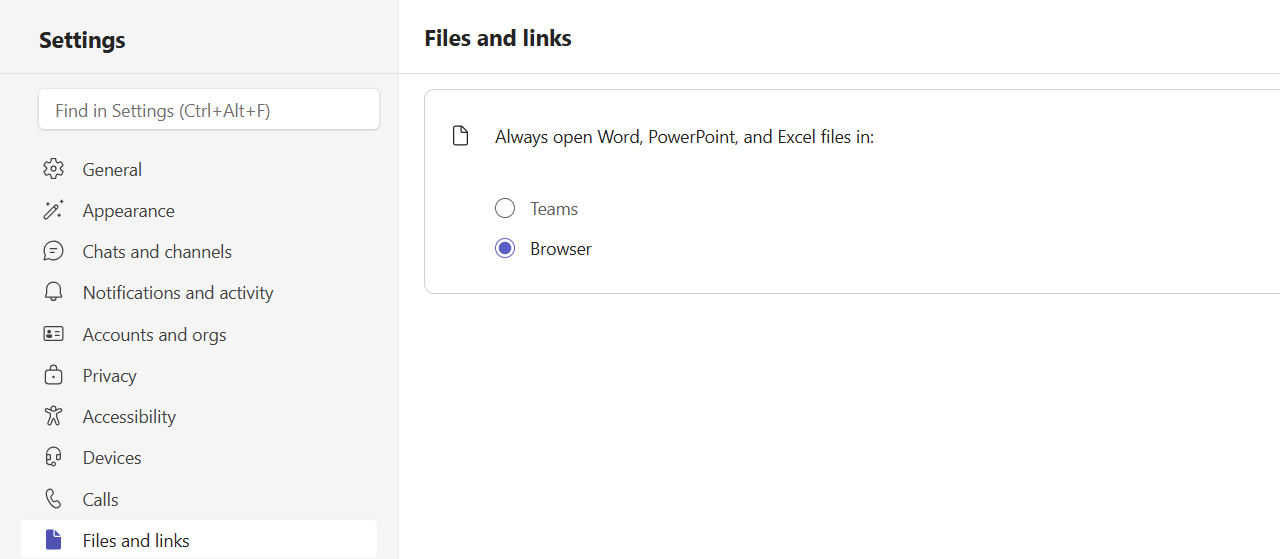Click the file icon beside Always open text
1280x559 pixels.
click(460, 136)
